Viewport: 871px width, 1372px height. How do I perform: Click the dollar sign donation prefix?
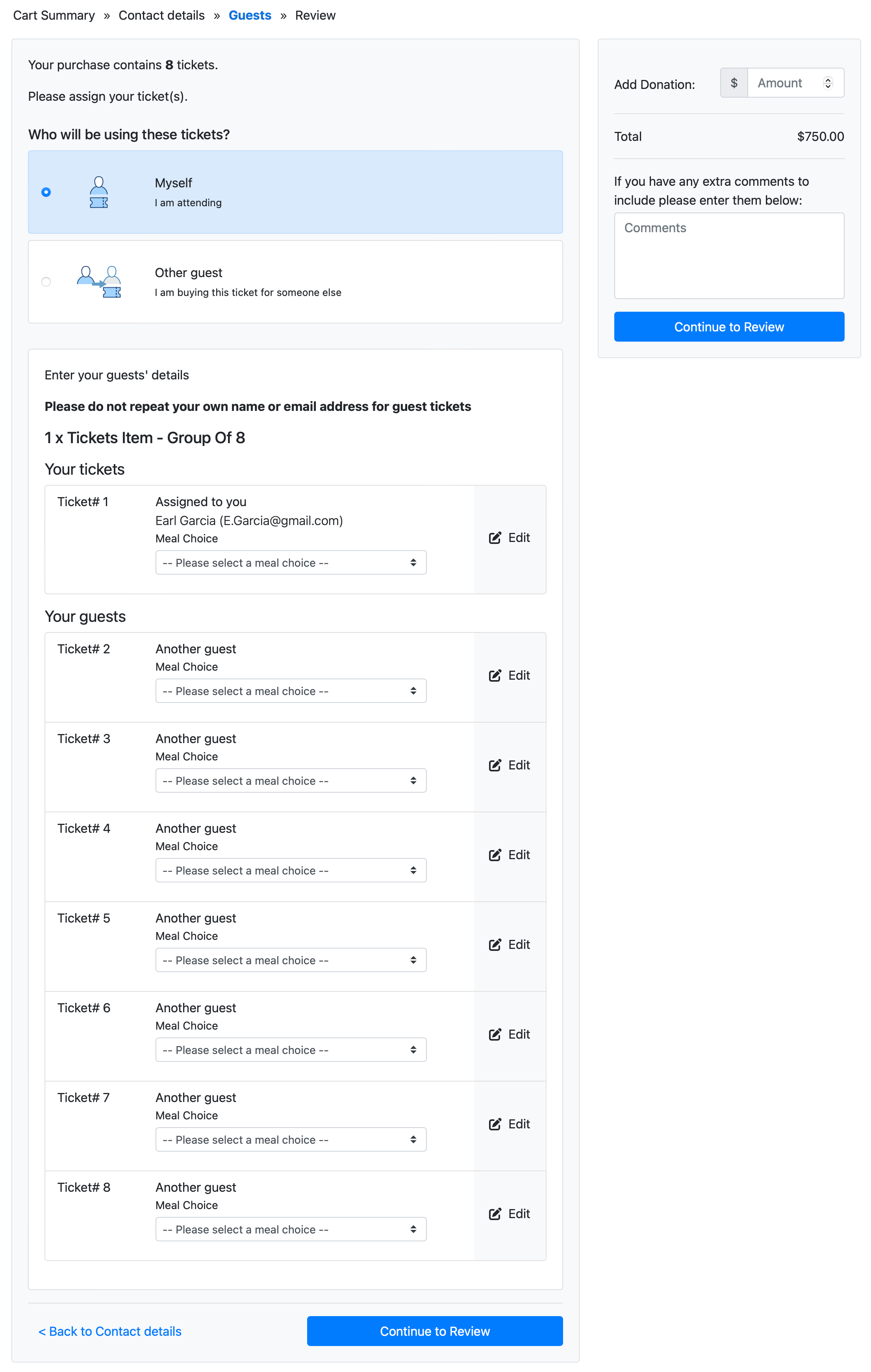click(x=734, y=83)
